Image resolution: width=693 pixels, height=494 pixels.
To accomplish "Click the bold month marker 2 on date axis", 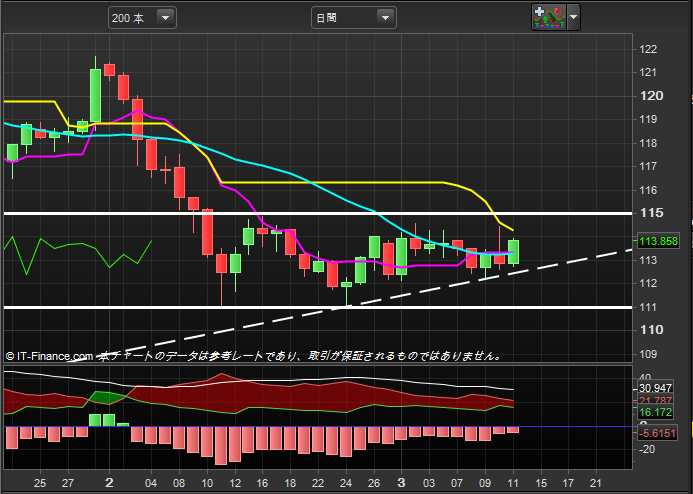I will [x=109, y=483].
